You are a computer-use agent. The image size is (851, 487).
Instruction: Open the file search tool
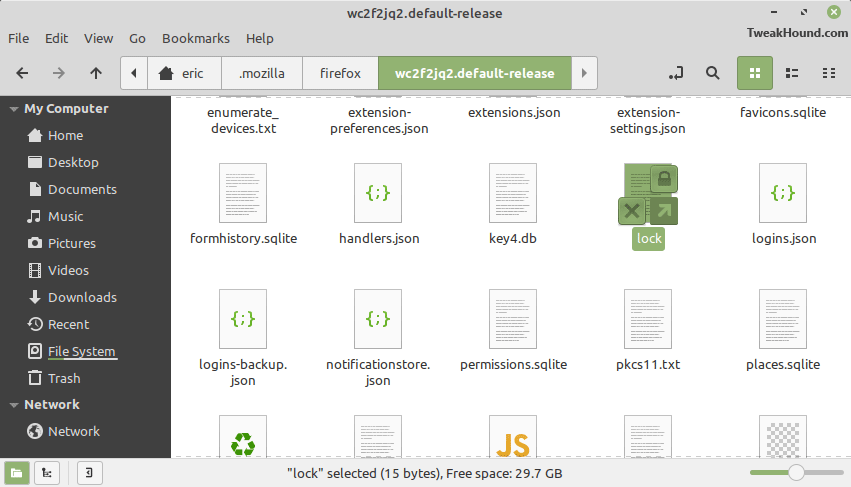click(x=713, y=73)
